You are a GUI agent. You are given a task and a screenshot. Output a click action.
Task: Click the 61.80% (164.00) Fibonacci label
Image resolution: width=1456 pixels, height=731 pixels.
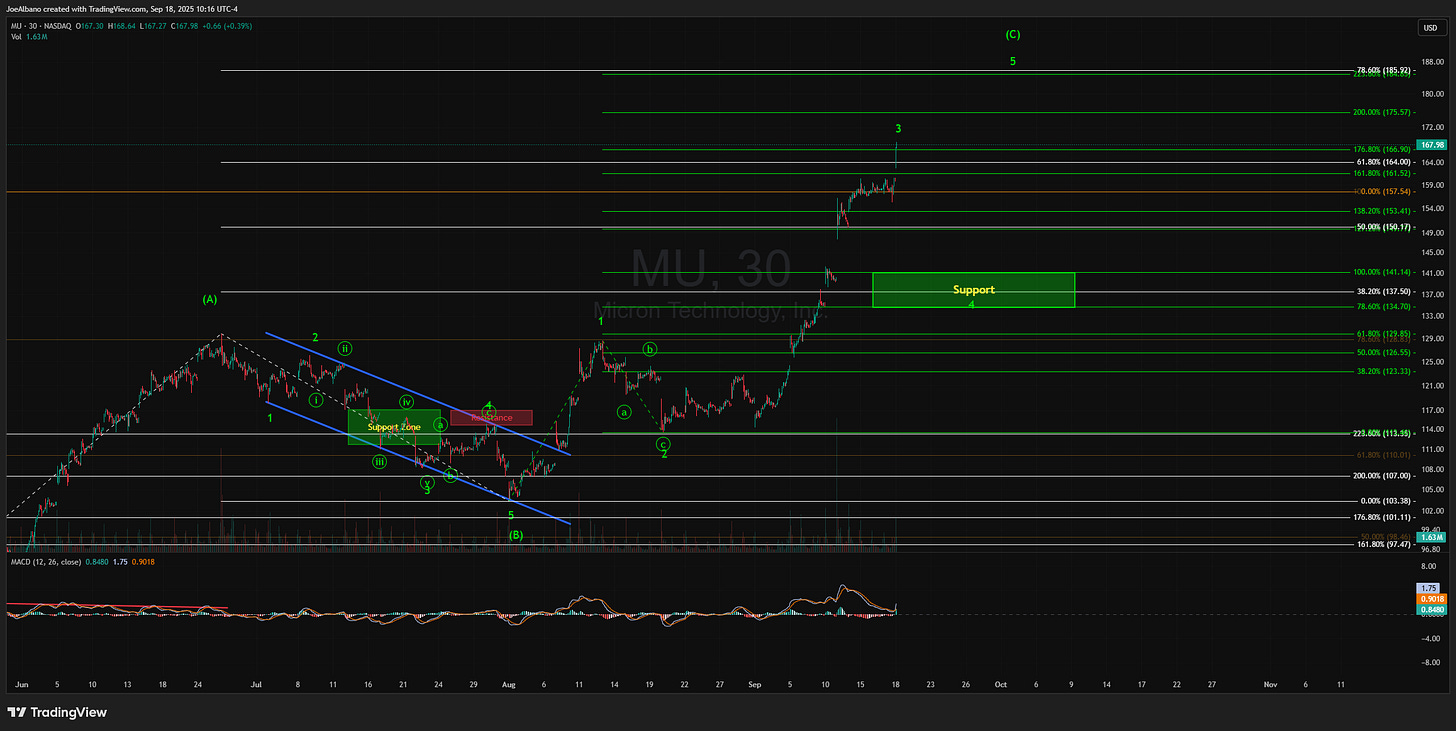(1383, 162)
